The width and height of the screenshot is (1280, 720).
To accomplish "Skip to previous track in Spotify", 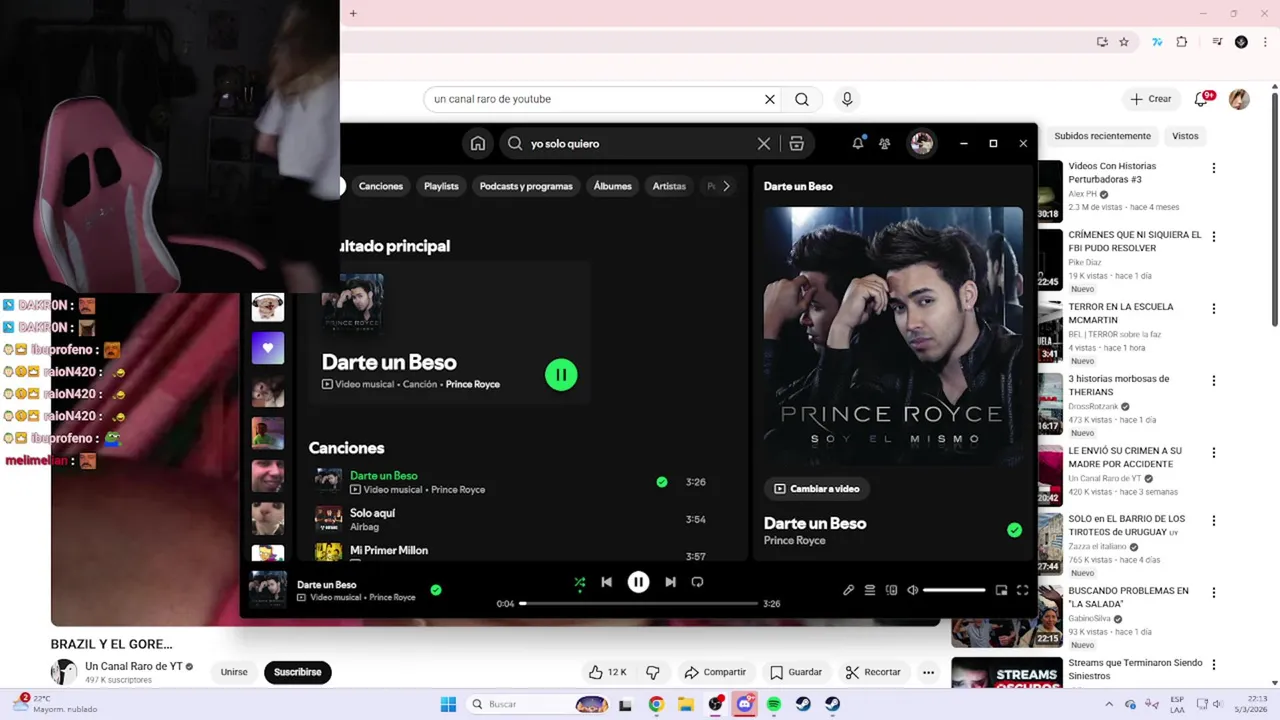I will tap(606, 582).
